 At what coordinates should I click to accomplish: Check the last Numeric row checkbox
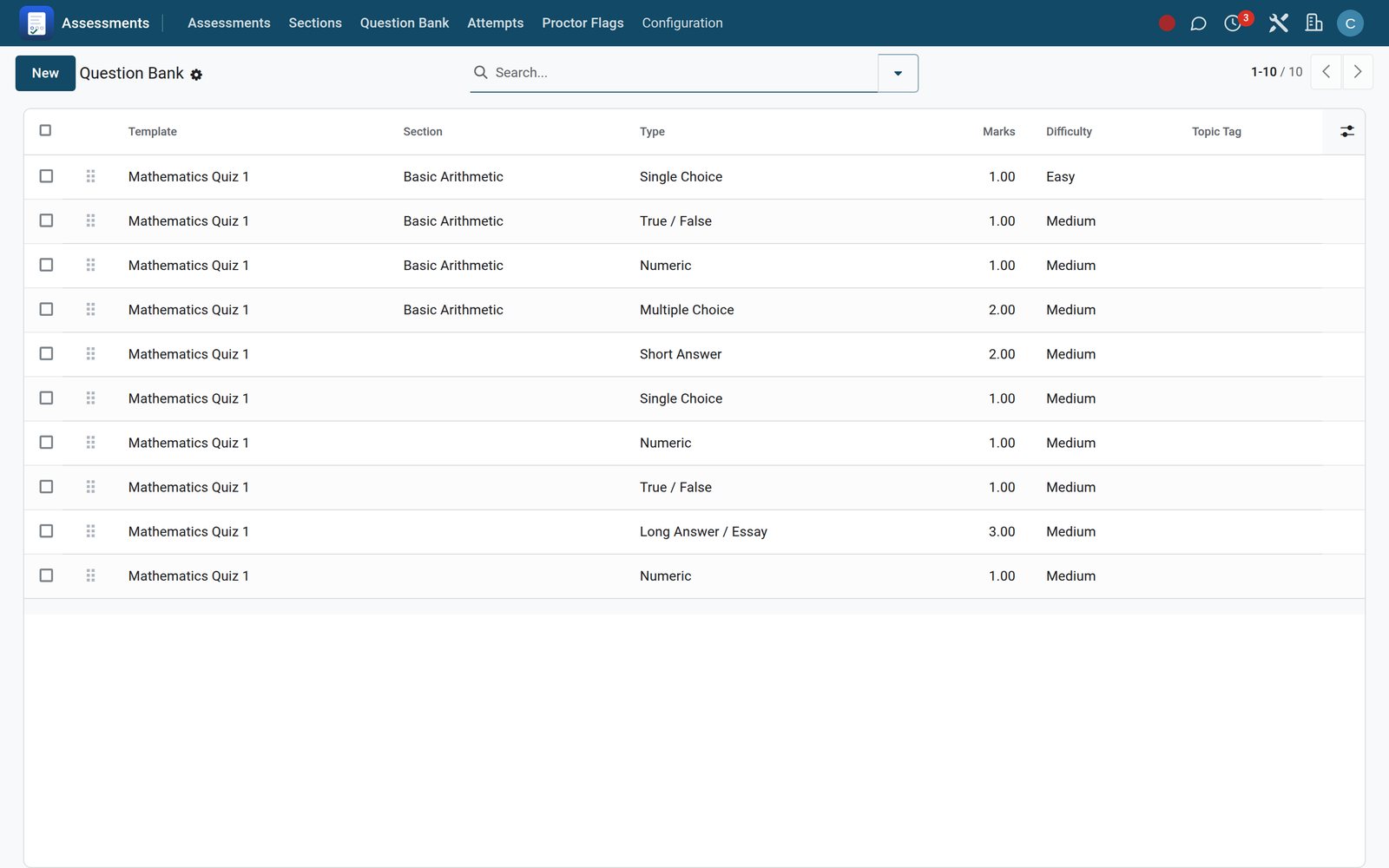(46, 575)
